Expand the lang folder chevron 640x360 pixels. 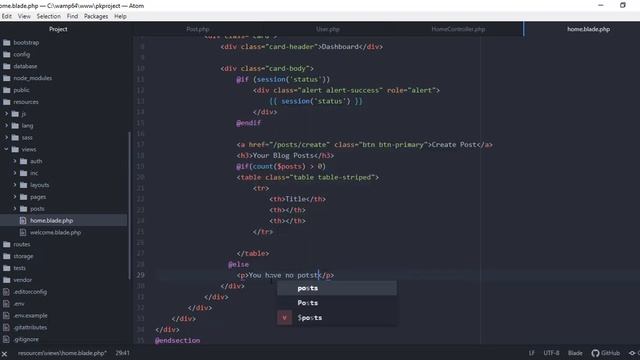pyautogui.click(x=6, y=126)
